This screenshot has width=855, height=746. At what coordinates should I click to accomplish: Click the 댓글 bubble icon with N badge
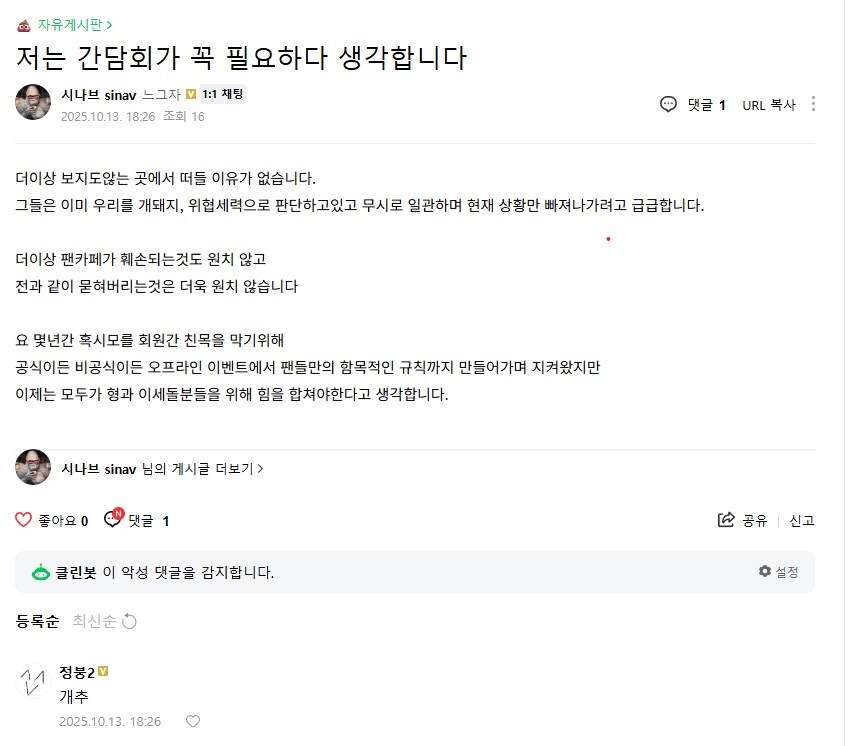[x=113, y=520]
